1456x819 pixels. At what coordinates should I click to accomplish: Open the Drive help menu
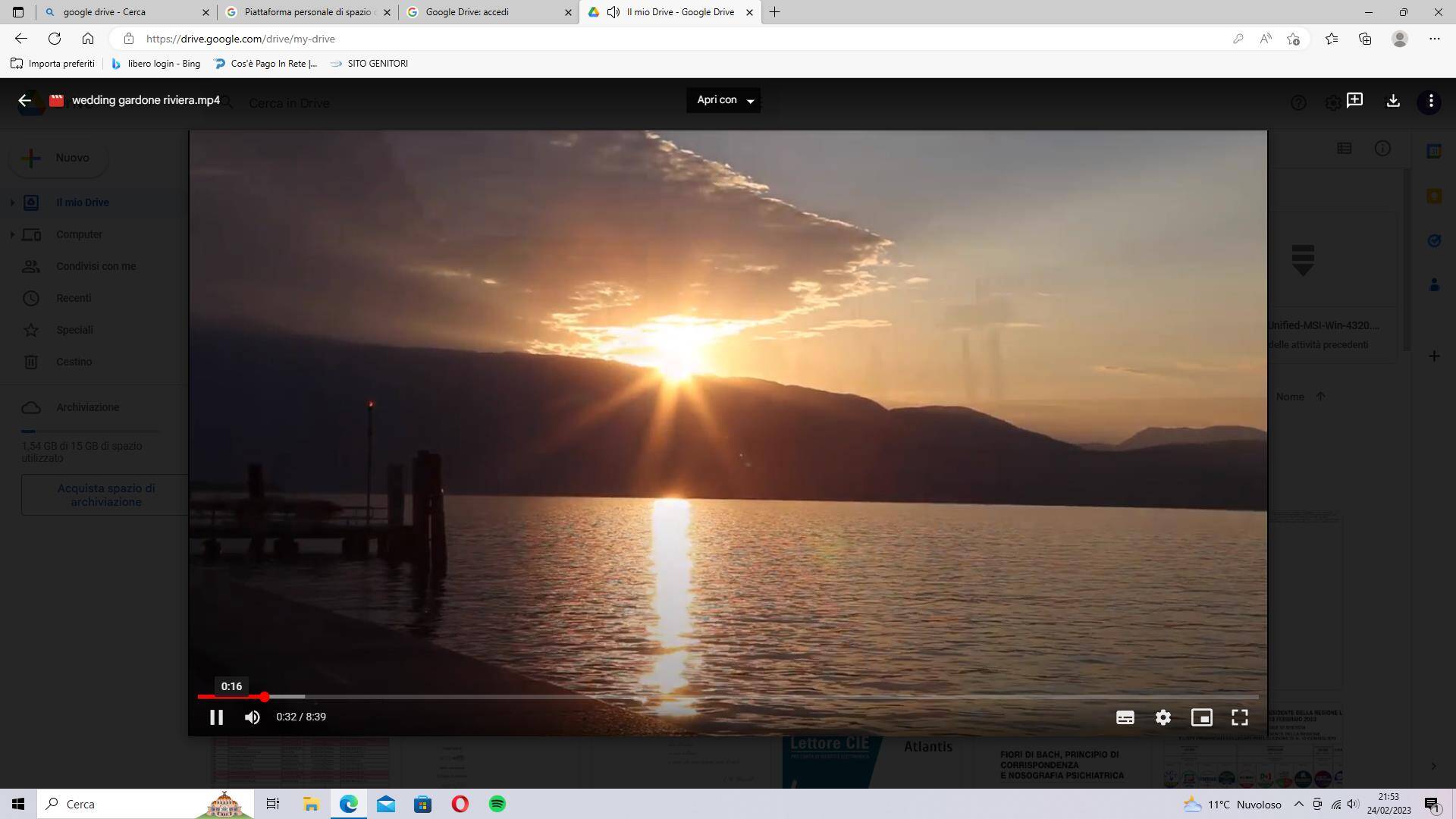click(1299, 102)
